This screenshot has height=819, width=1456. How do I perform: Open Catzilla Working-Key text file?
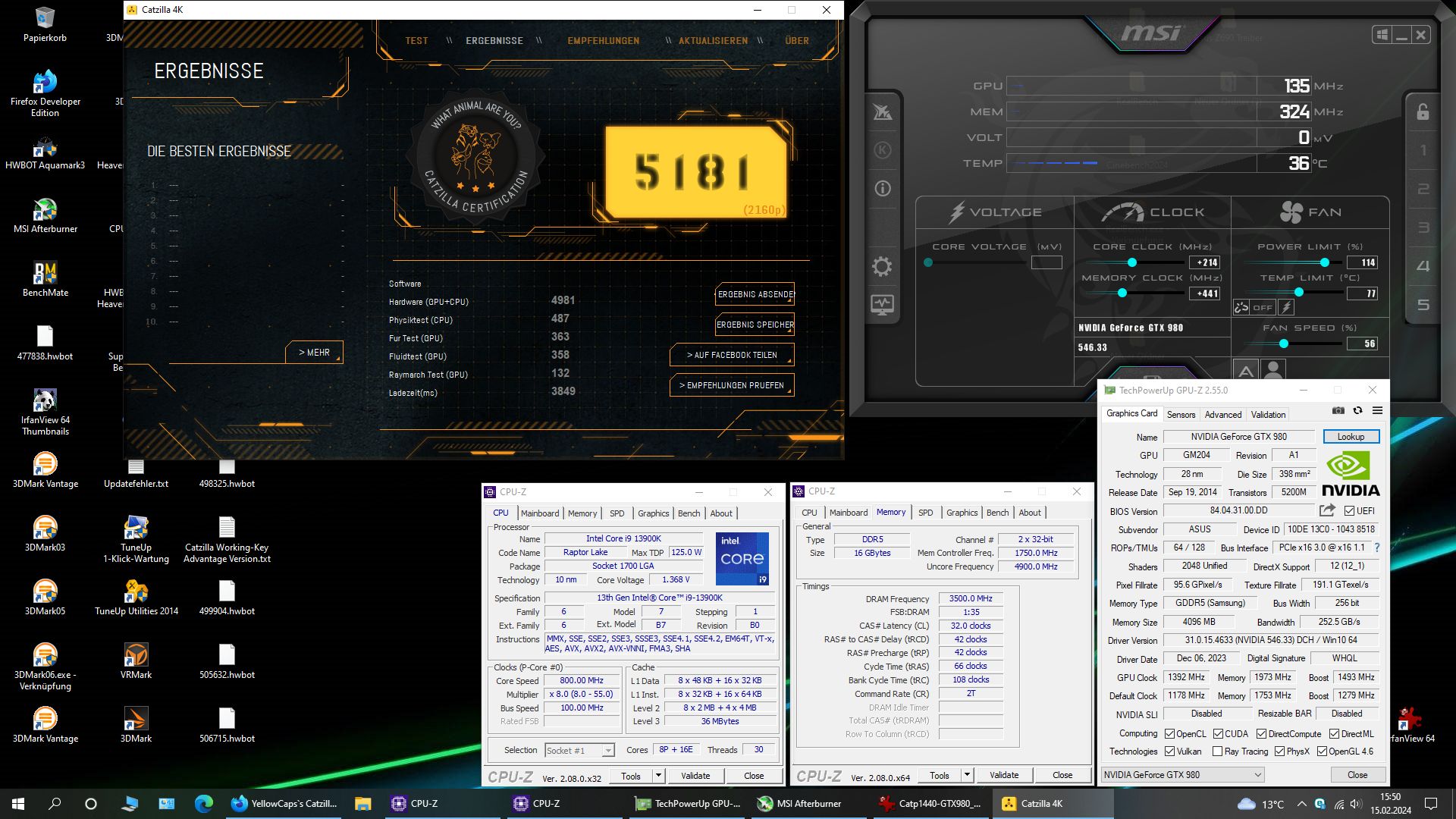(227, 539)
